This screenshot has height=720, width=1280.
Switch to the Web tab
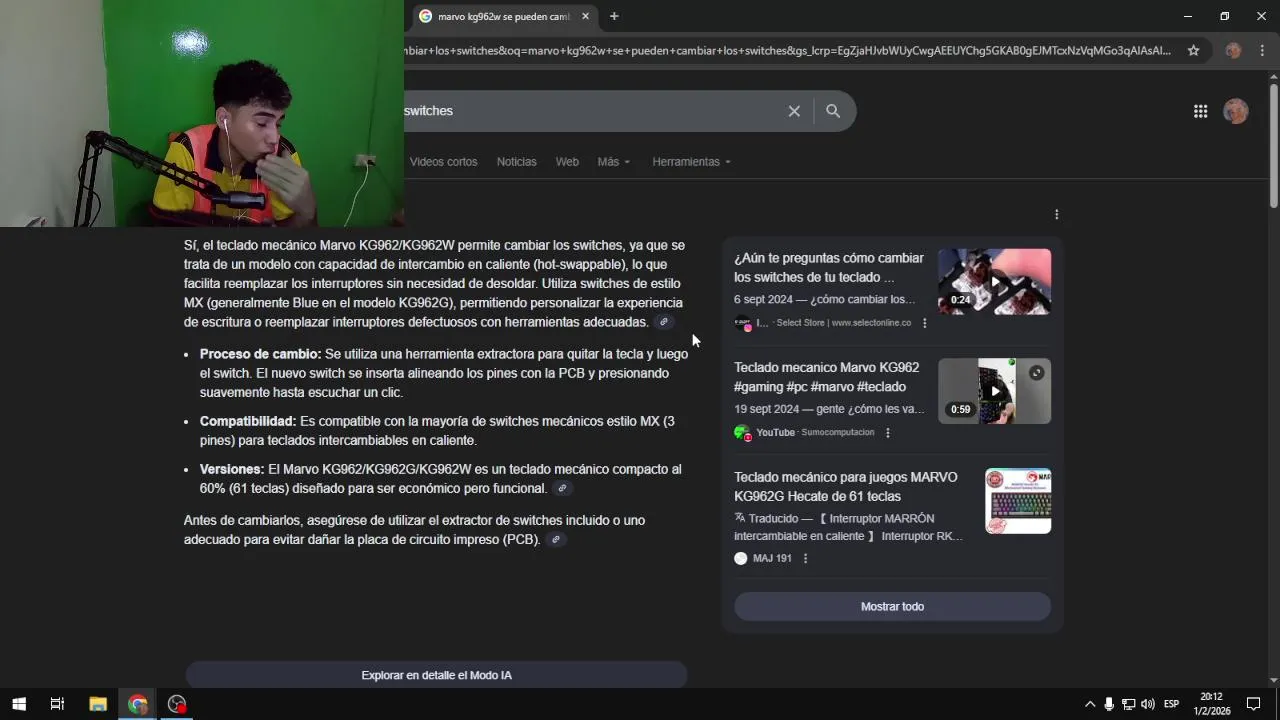(567, 162)
